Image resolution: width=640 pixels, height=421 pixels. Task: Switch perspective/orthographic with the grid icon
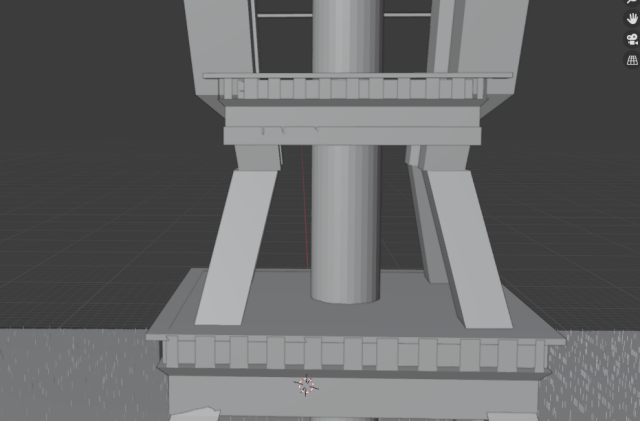tap(632, 61)
